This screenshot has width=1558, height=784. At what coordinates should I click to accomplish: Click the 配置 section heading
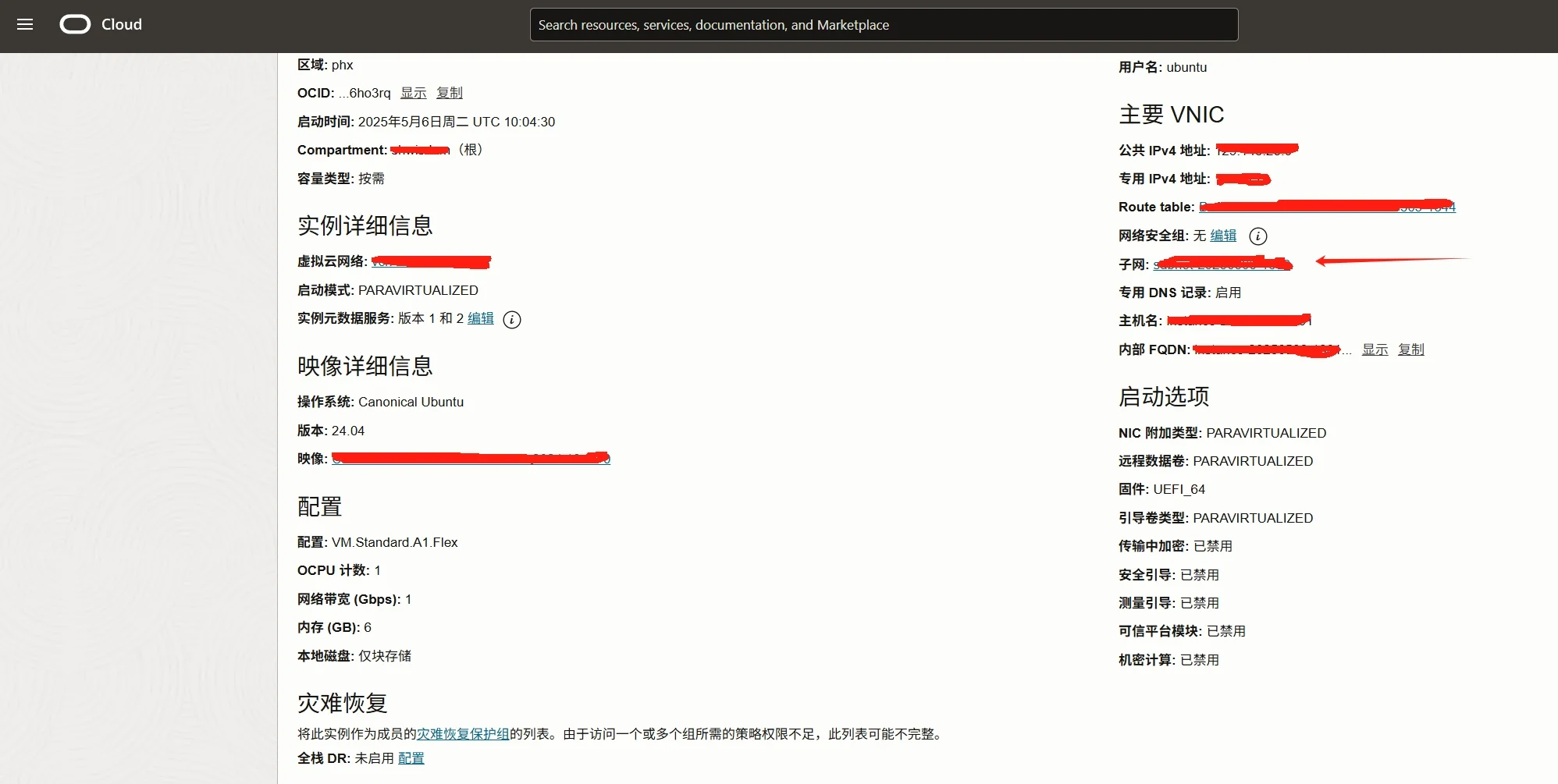(319, 506)
